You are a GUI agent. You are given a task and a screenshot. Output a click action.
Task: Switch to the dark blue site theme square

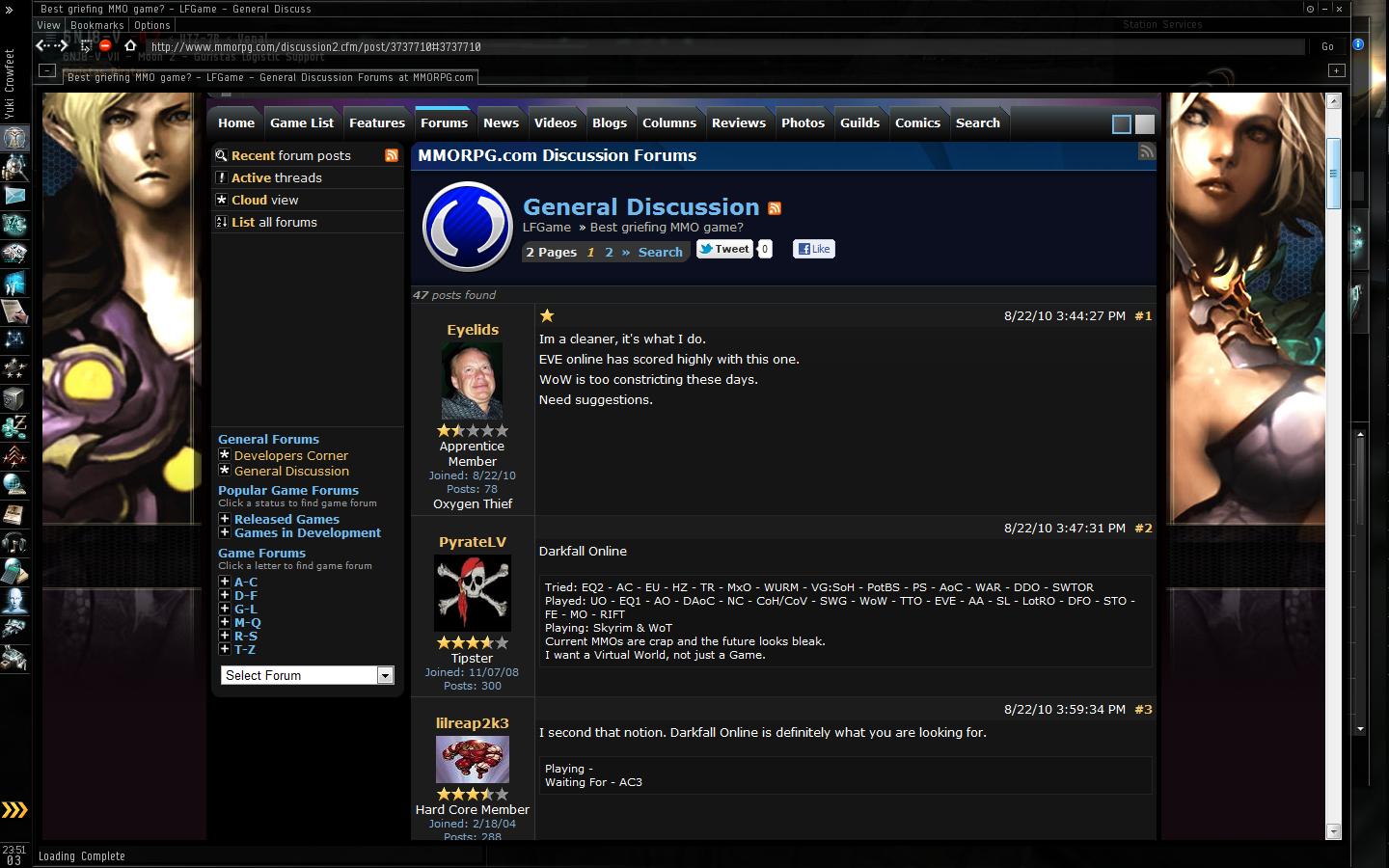coord(1122,123)
